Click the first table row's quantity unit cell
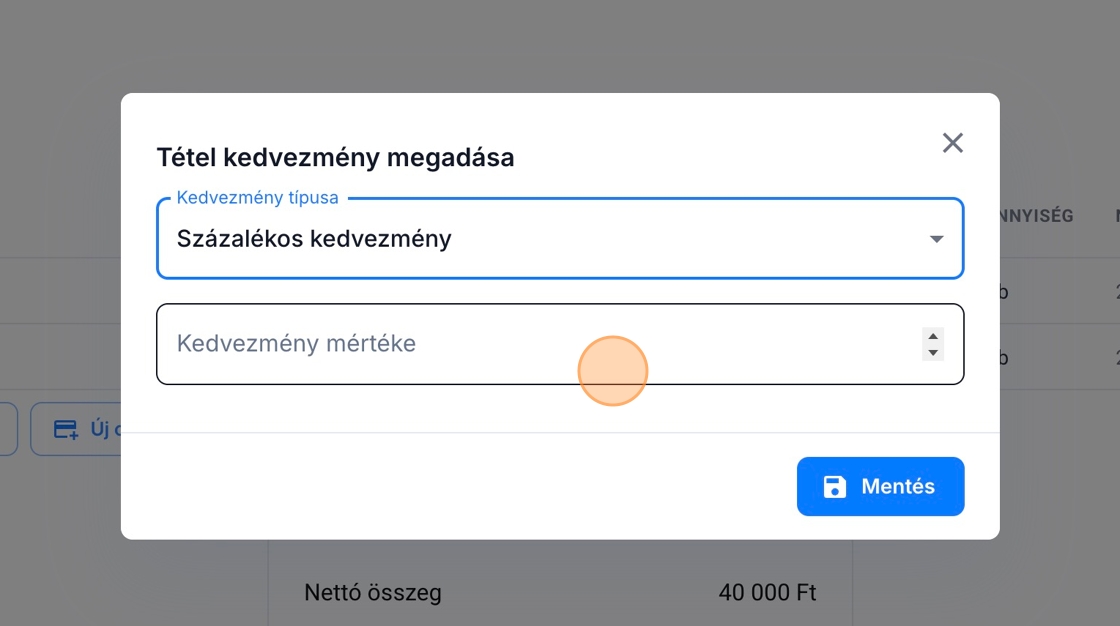1120x626 pixels. click(1004, 293)
